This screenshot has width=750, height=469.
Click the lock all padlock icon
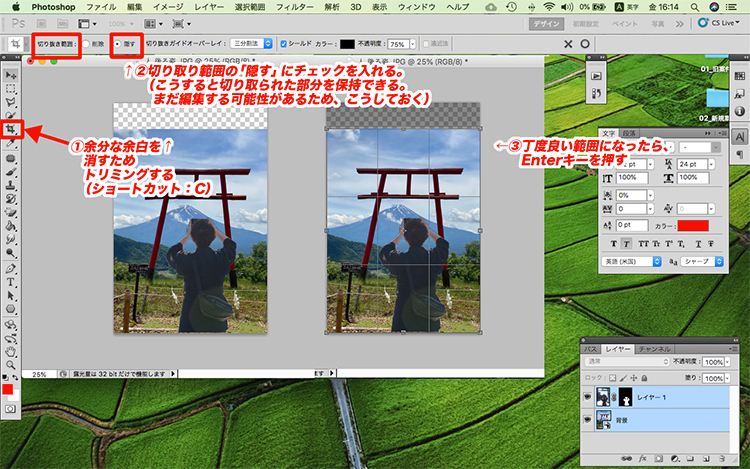coord(644,378)
